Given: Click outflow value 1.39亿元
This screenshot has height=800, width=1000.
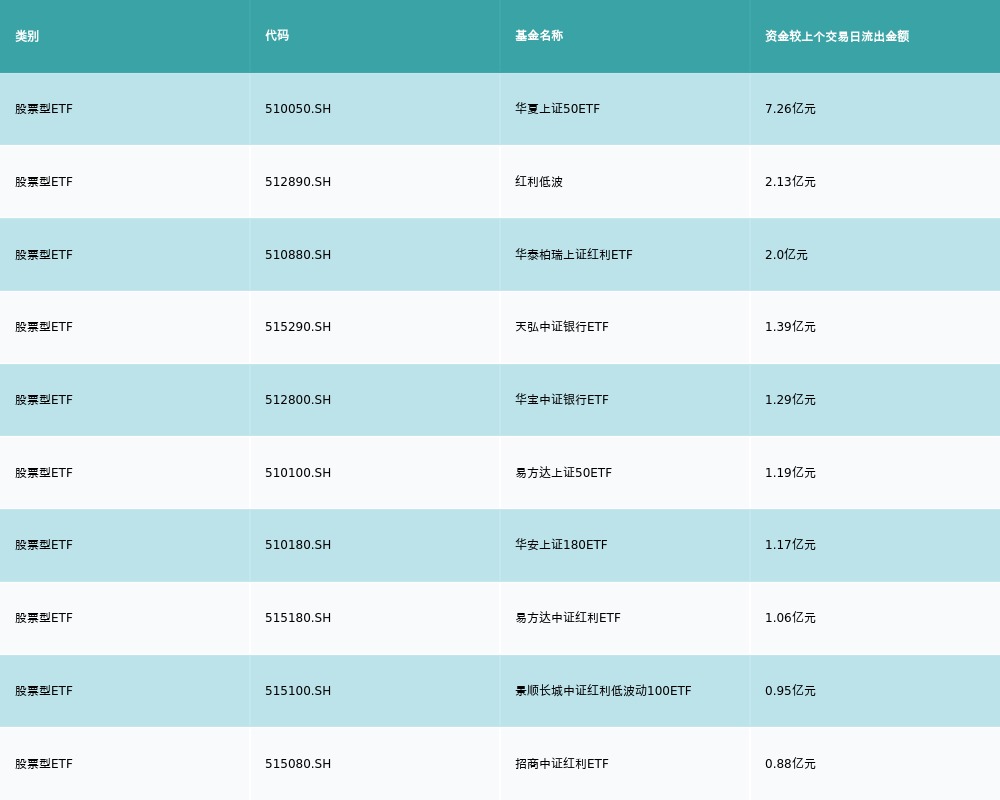Looking at the screenshot, I should [790, 327].
